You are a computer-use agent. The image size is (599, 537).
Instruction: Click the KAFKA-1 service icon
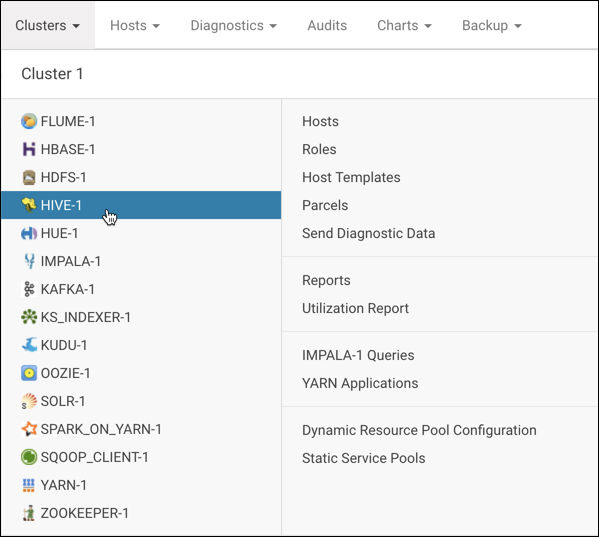tap(29, 289)
